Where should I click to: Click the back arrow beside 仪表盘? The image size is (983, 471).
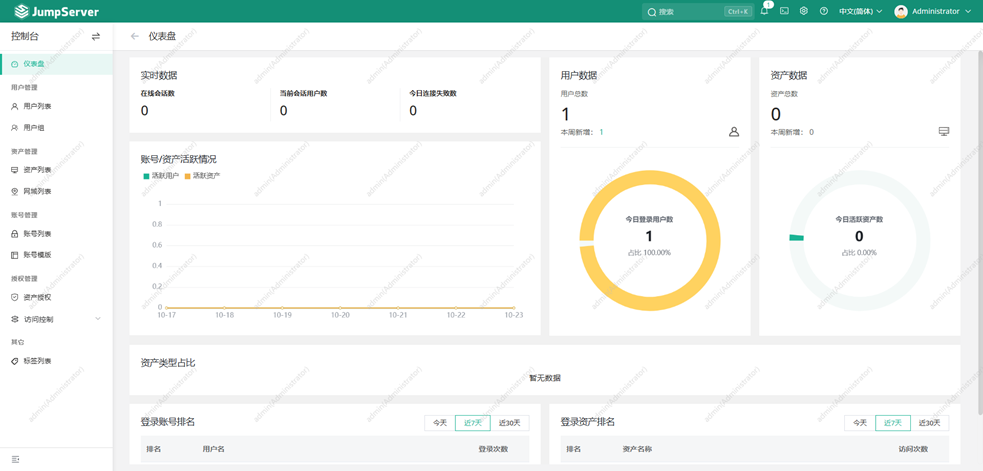135,37
